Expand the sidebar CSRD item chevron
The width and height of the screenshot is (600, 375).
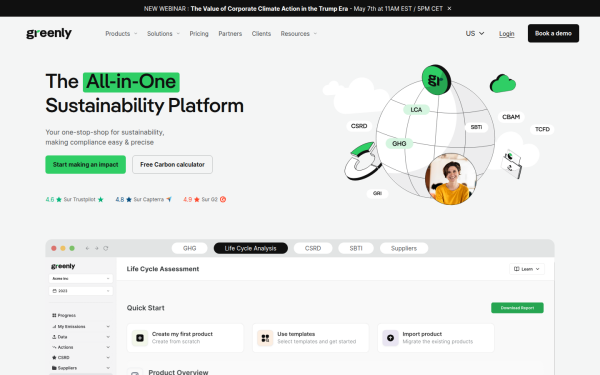click(x=108, y=357)
